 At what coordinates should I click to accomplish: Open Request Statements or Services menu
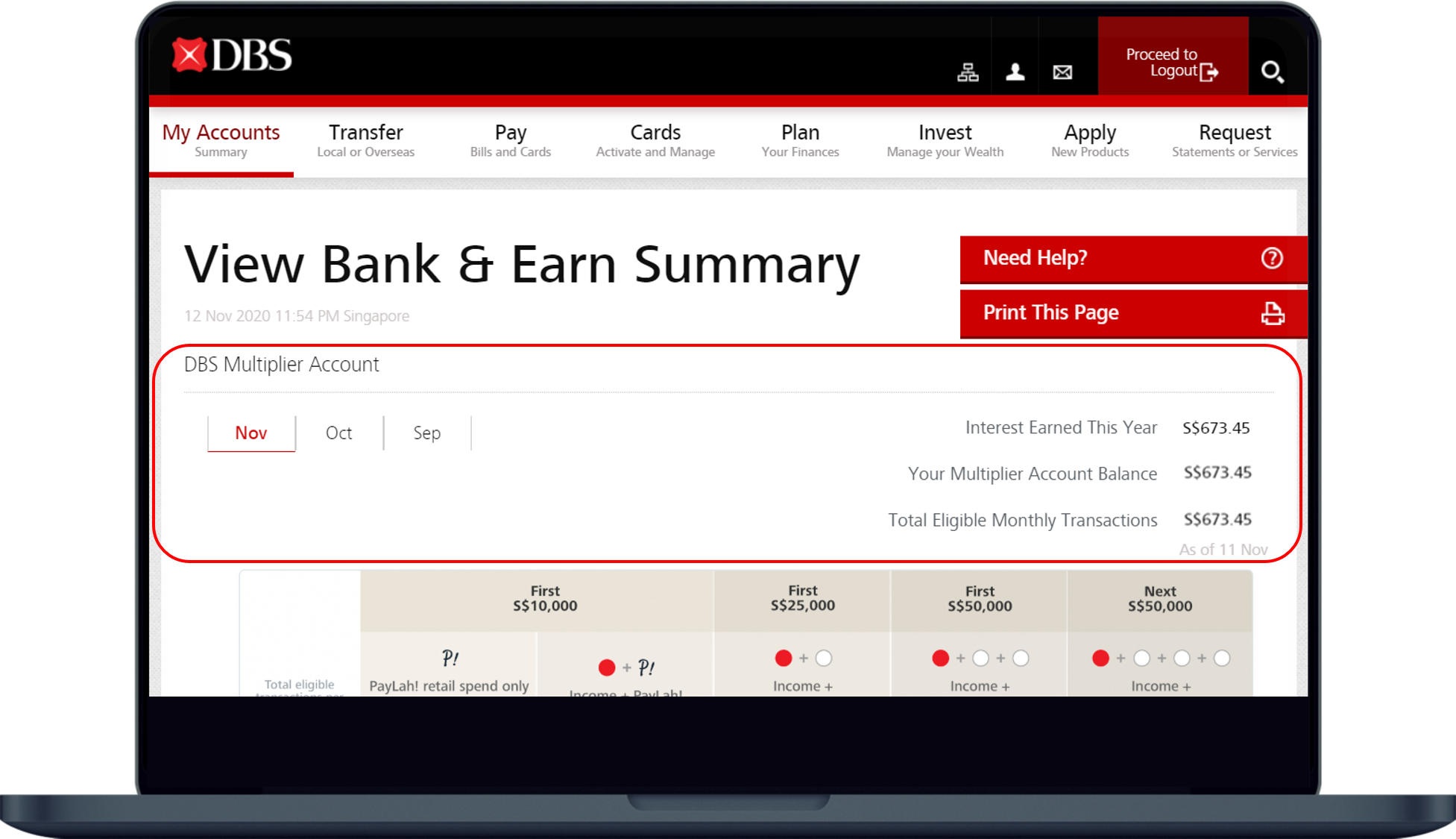[1234, 140]
